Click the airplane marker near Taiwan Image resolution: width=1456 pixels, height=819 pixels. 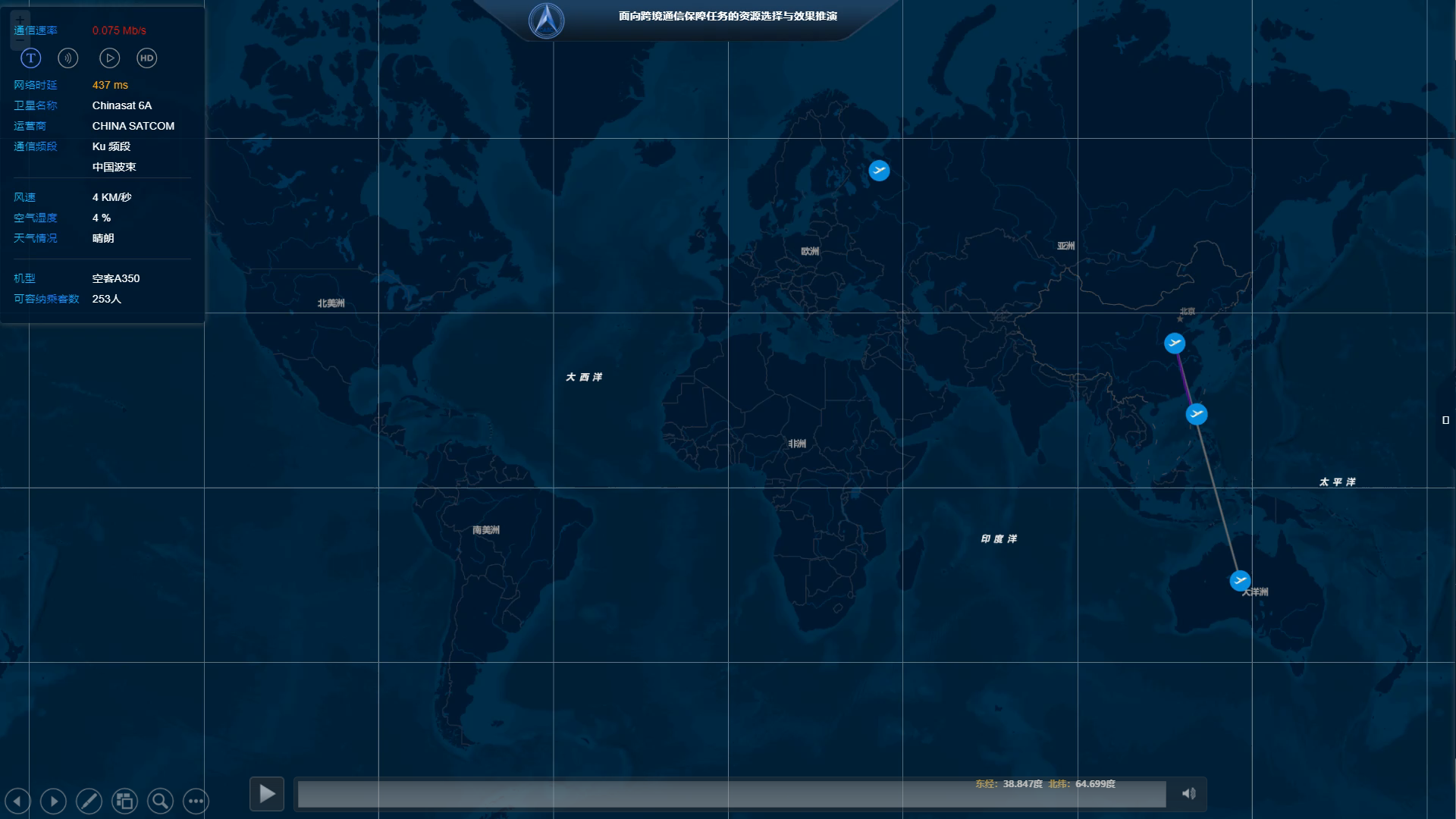[1197, 414]
